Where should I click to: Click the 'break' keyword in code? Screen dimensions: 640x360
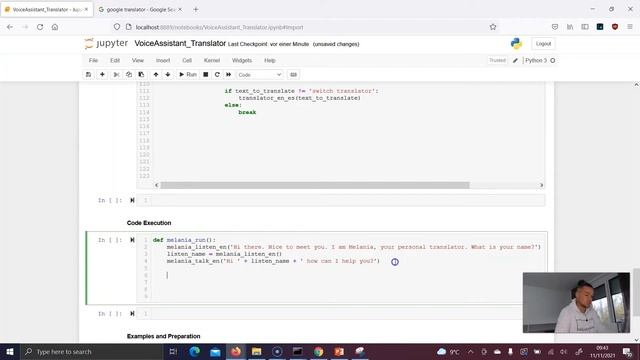(247, 112)
